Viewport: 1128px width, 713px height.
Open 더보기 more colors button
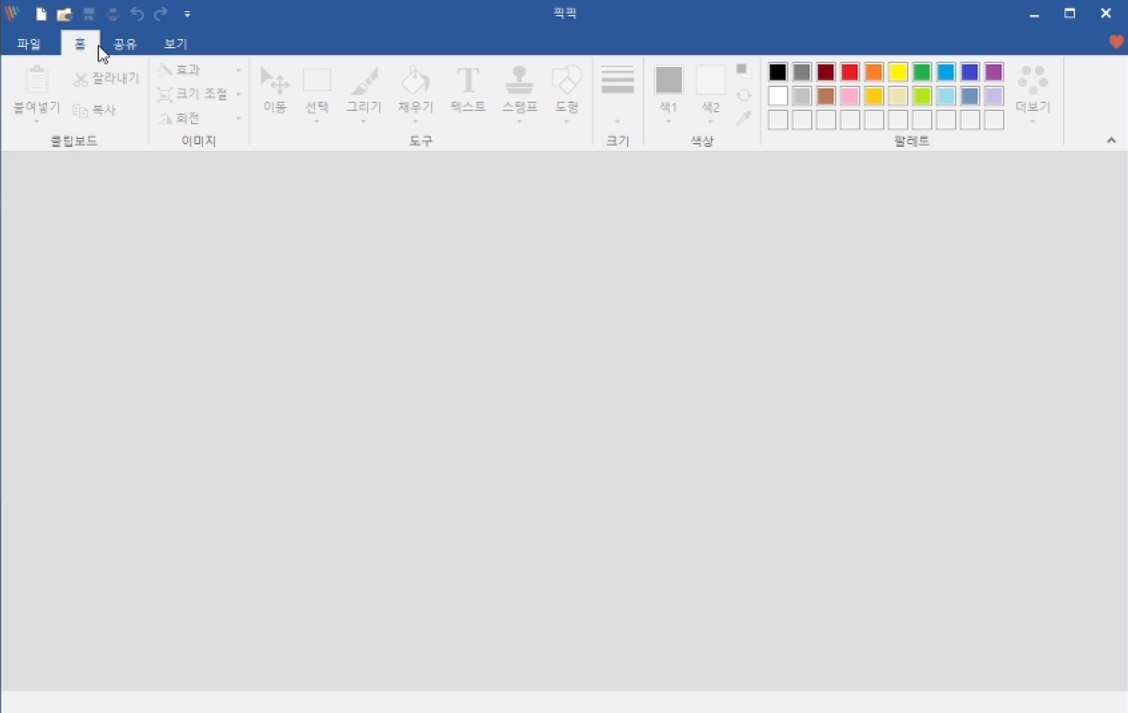[1033, 94]
